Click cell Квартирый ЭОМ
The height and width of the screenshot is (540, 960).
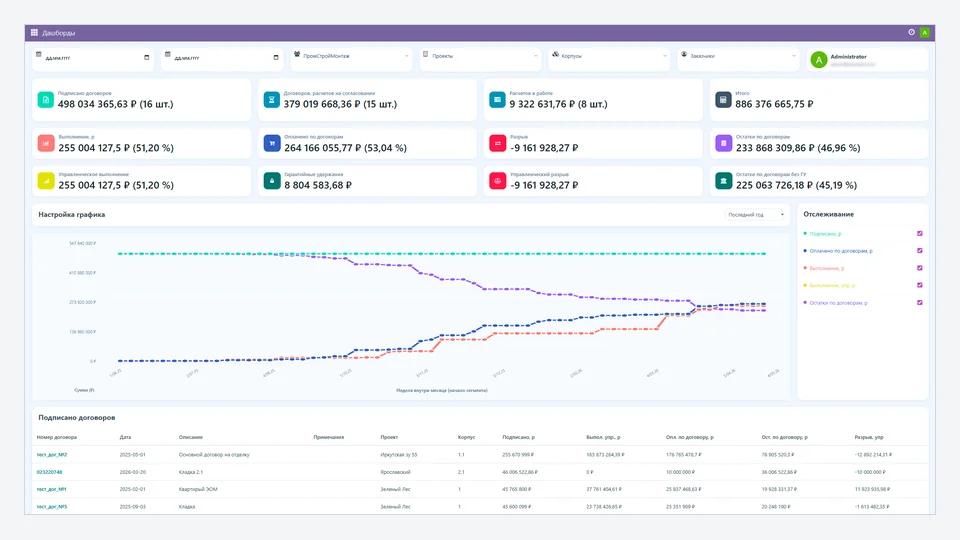198,489
